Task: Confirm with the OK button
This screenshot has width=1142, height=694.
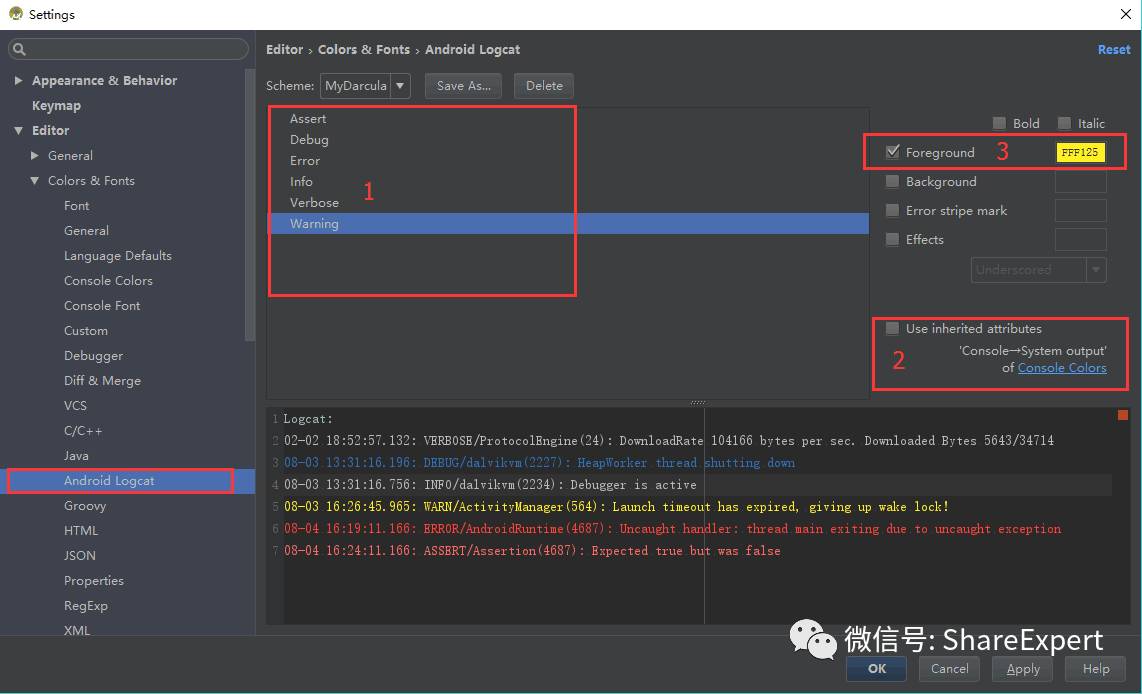Action: point(877,669)
